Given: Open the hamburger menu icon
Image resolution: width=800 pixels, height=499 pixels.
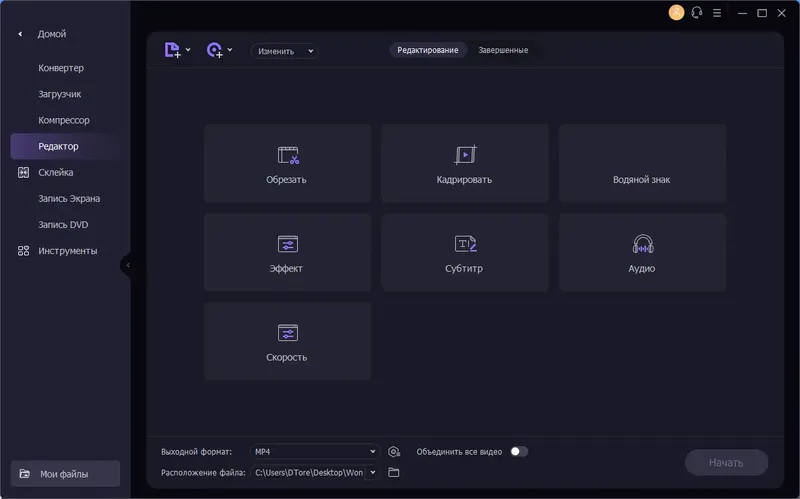Looking at the screenshot, I should (717, 13).
